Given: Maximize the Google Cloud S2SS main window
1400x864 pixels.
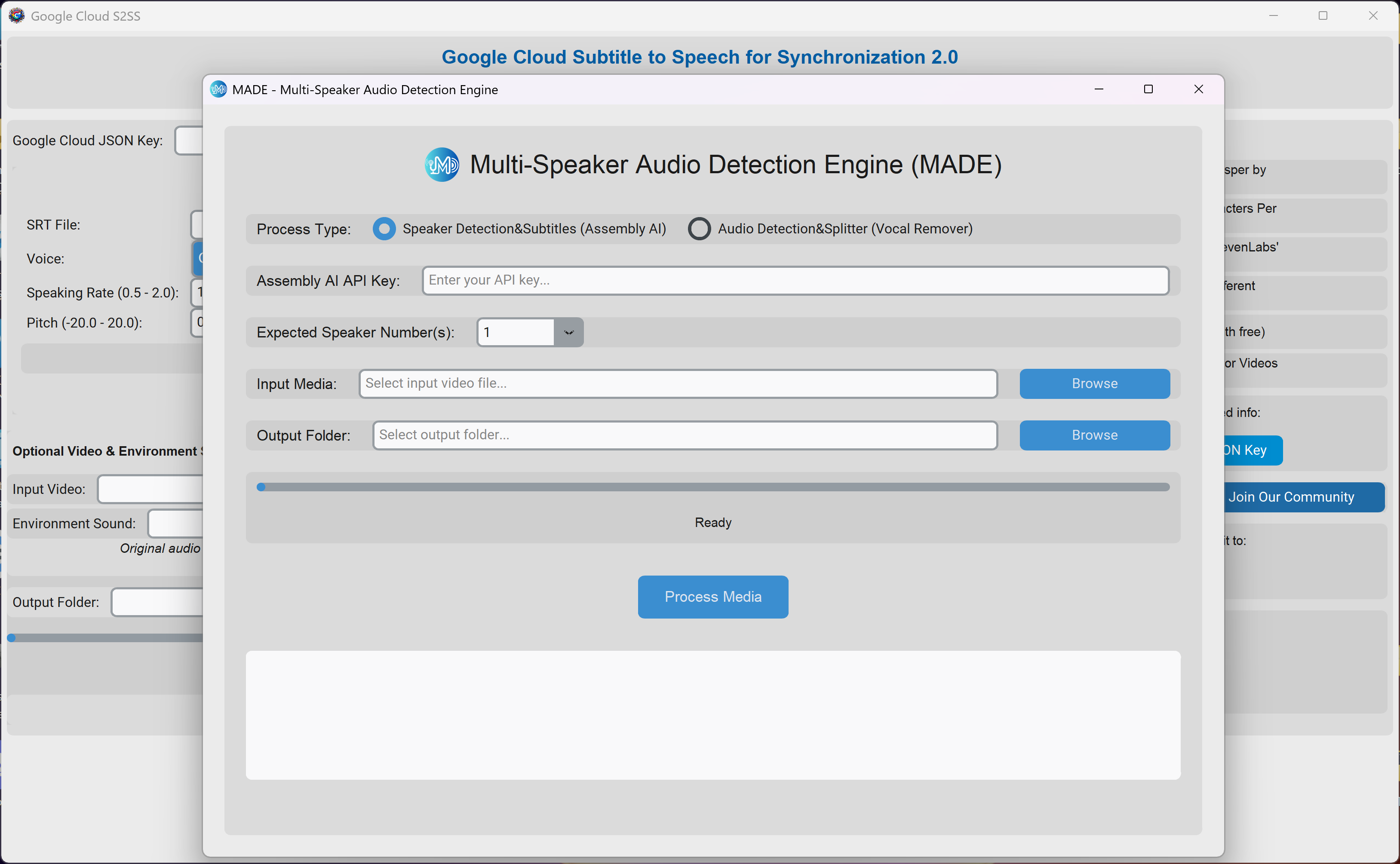Looking at the screenshot, I should (x=1323, y=15).
